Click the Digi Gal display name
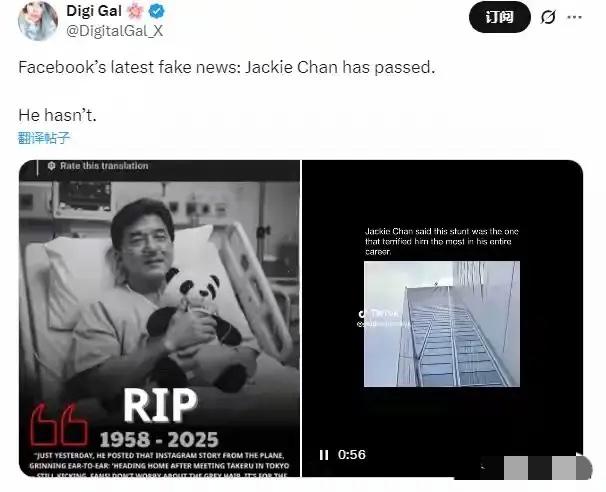Viewport: 606px width, 492px height. coord(94,11)
